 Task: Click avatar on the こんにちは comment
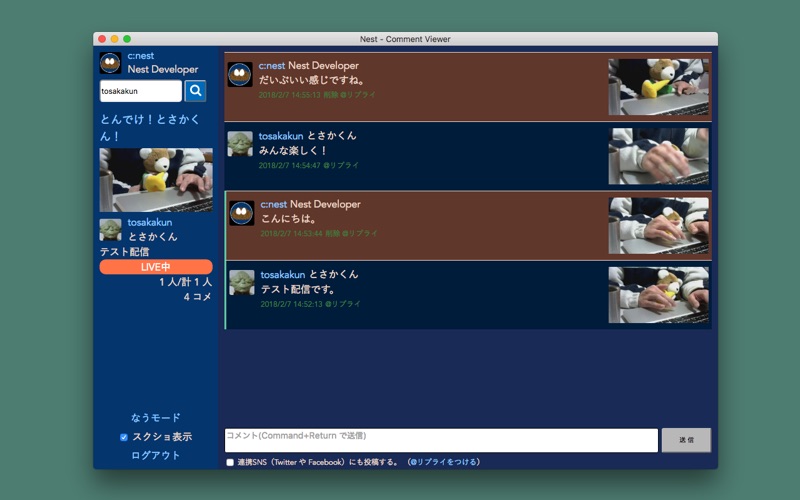tap(242, 213)
